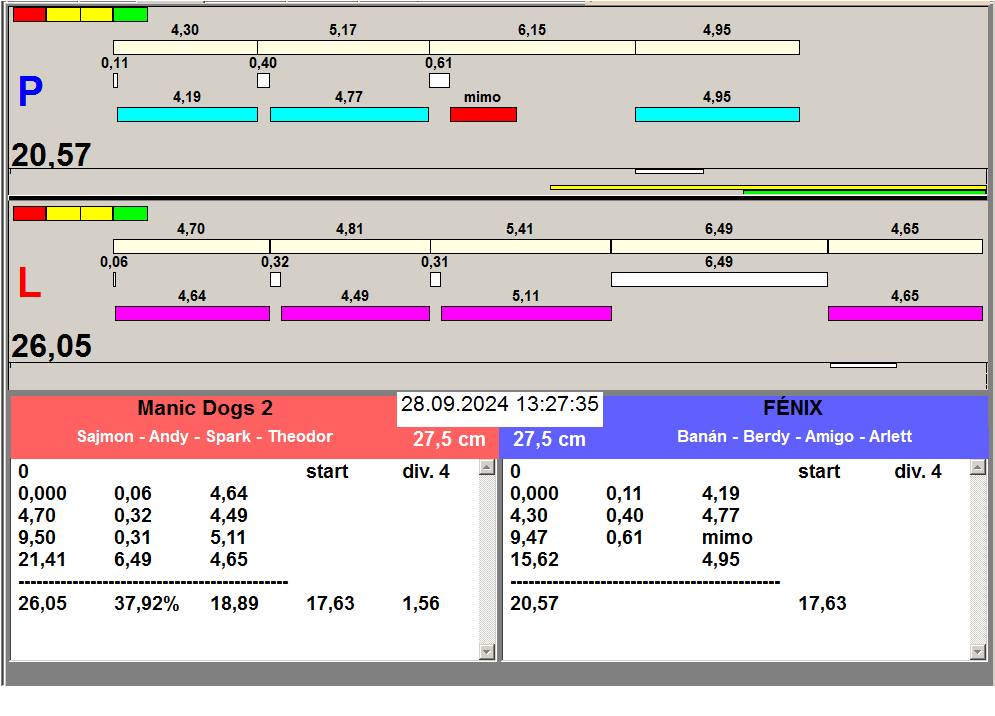Viewport: 995px width, 716px height.
Task: Click the red L lane letter
Action: pos(30,284)
